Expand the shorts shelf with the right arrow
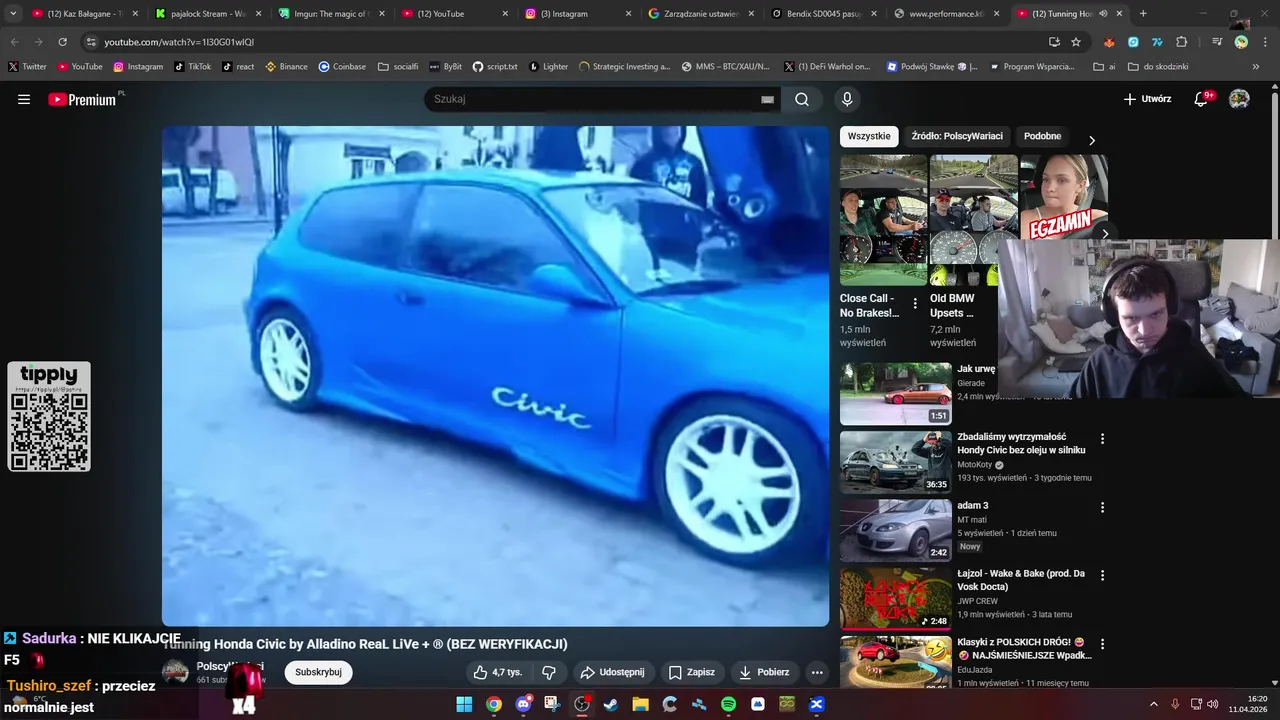 point(1105,234)
